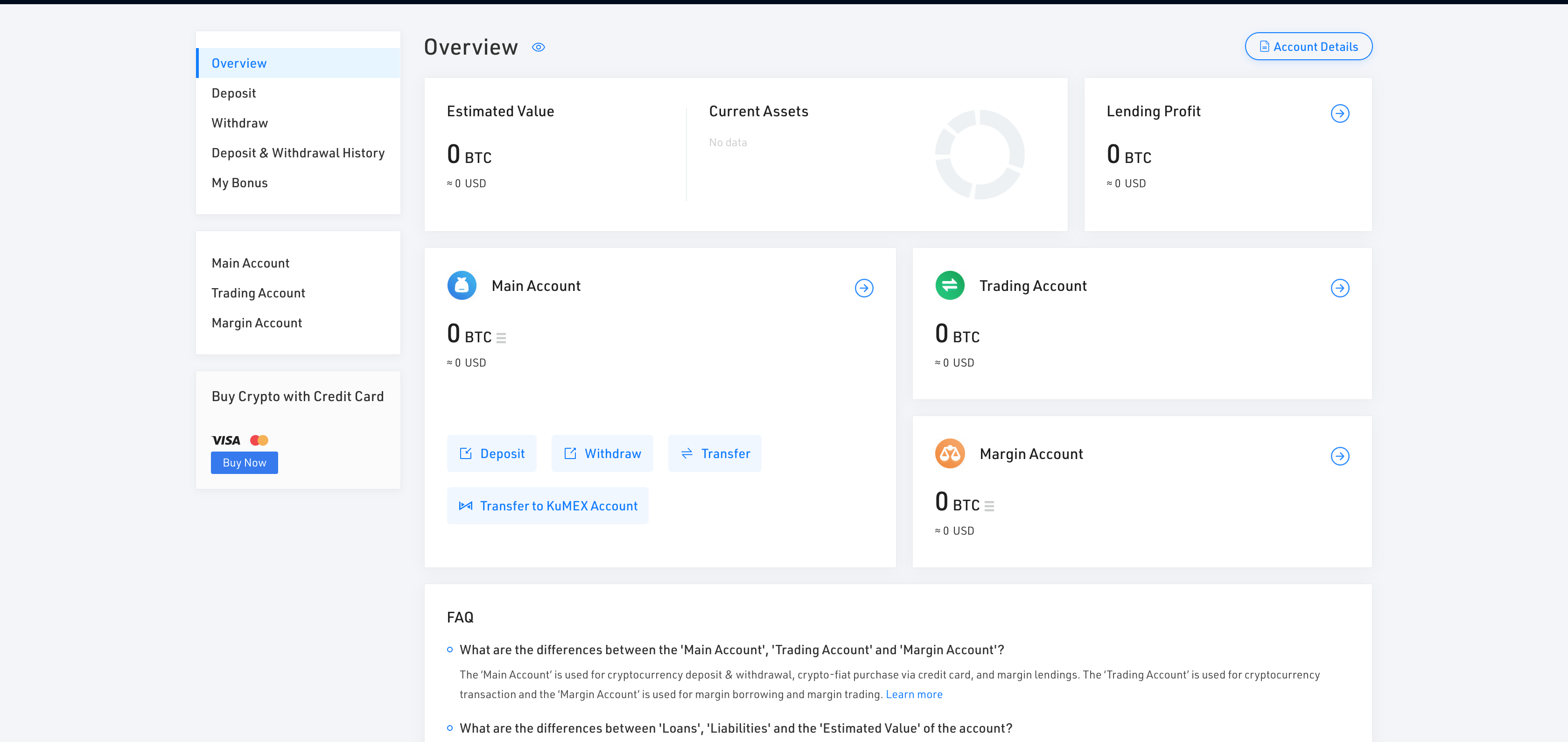This screenshot has width=1568, height=742.
Task: Open Deposit & Withdrawal History sidebar item
Action: (x=298, y=153)
